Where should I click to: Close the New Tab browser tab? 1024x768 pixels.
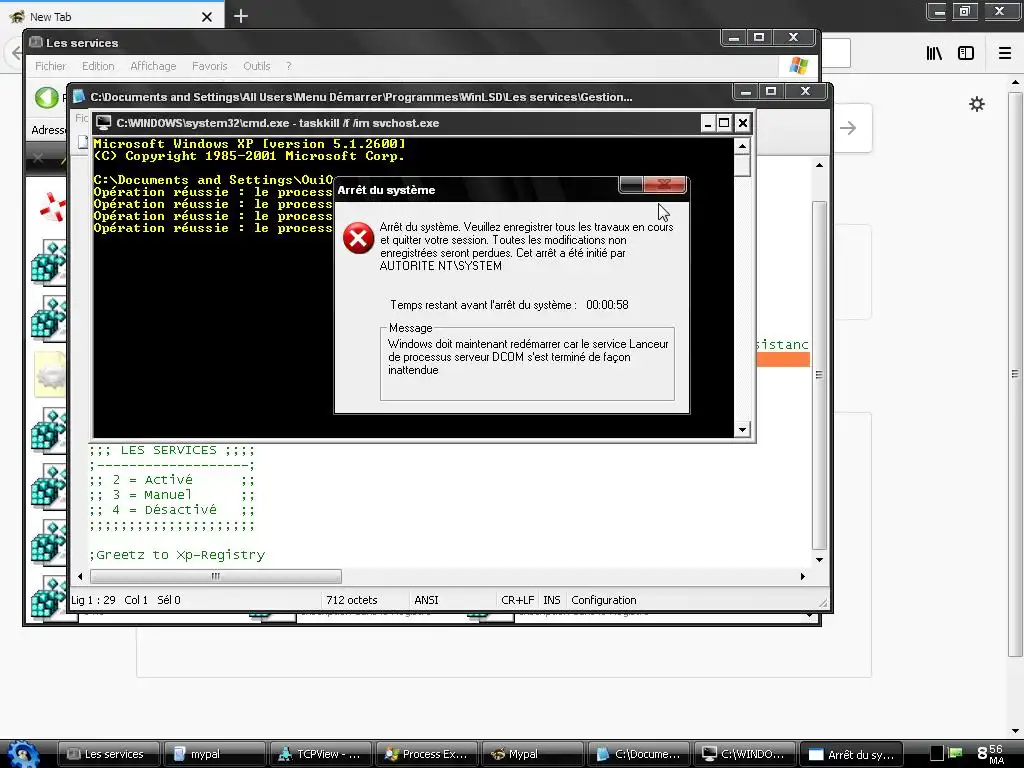[207, 17]
